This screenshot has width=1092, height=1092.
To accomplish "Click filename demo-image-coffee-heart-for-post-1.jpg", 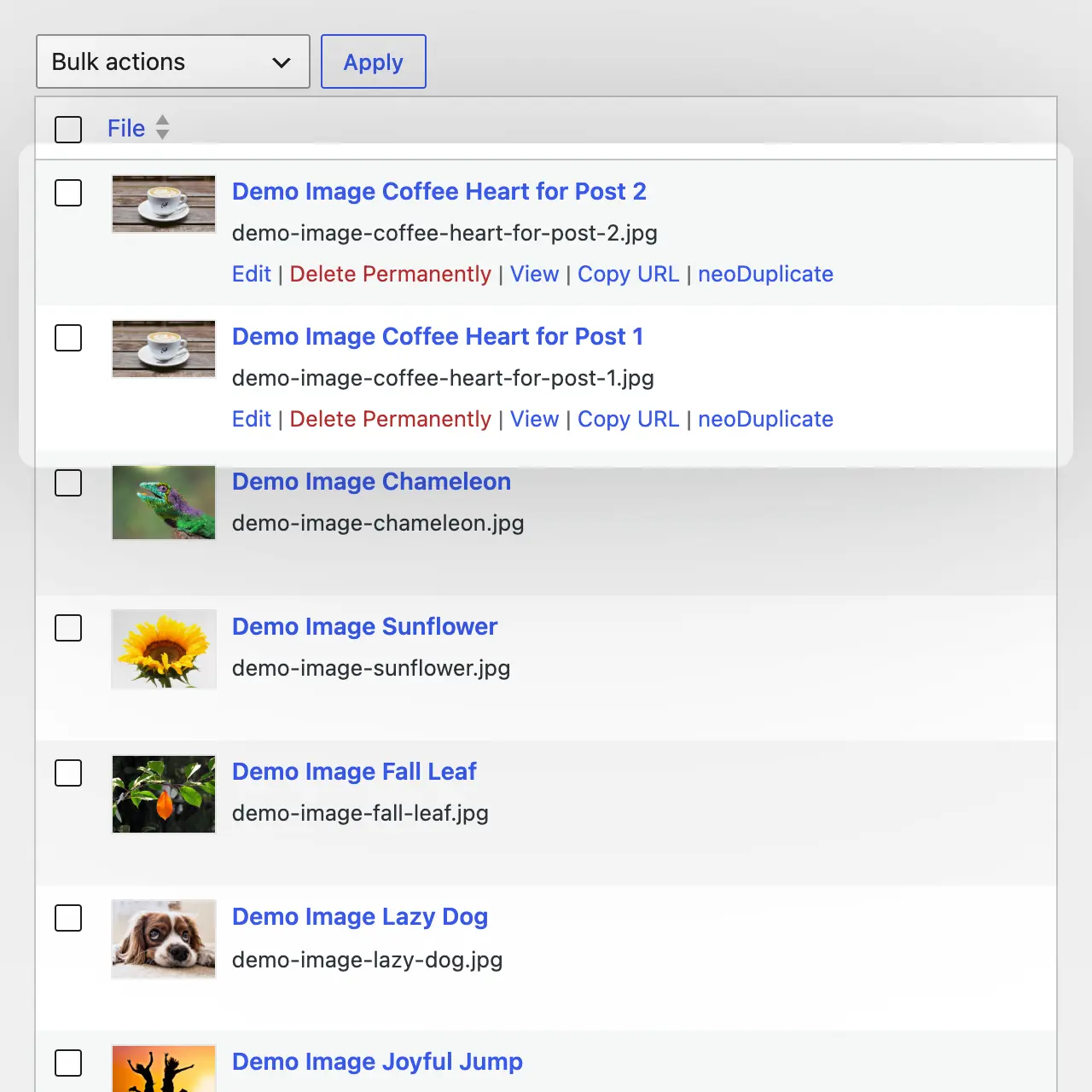I will point(443,378).
